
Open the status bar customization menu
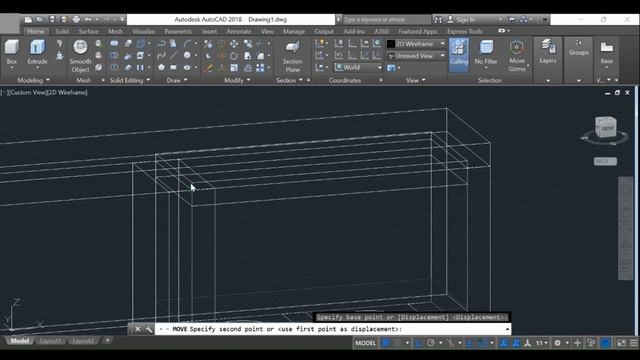pyautogui.click(x=633, y=343)
